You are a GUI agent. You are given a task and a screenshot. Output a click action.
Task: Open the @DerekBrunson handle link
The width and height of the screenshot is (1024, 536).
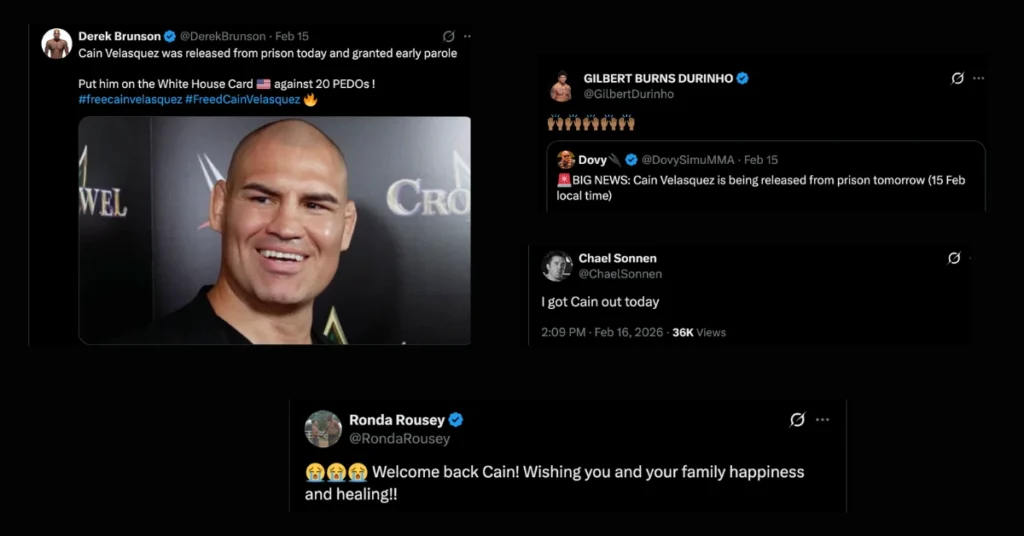point(223,37)
